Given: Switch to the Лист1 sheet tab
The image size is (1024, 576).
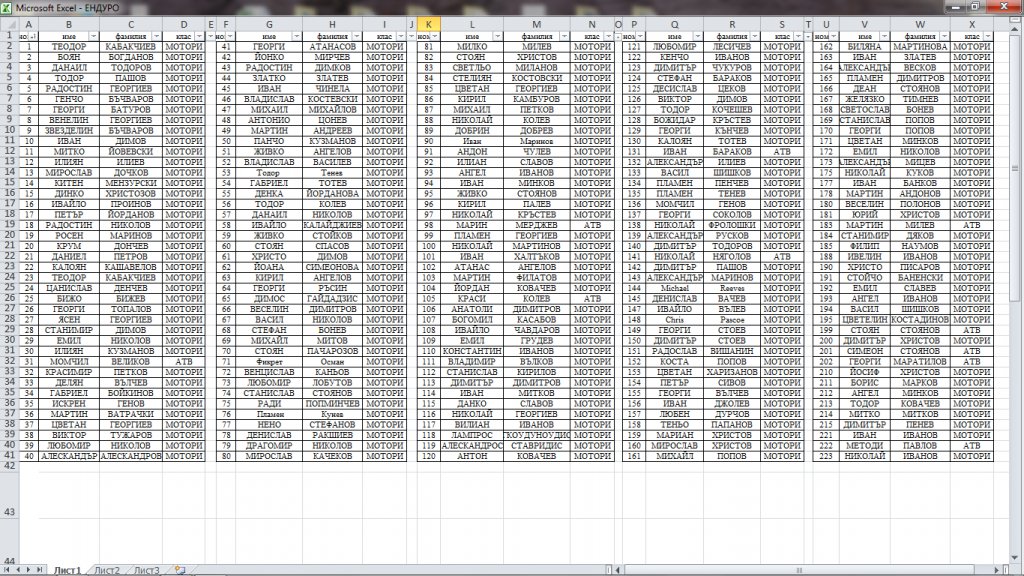Looking at the screenshot, I should pos(67,570).
